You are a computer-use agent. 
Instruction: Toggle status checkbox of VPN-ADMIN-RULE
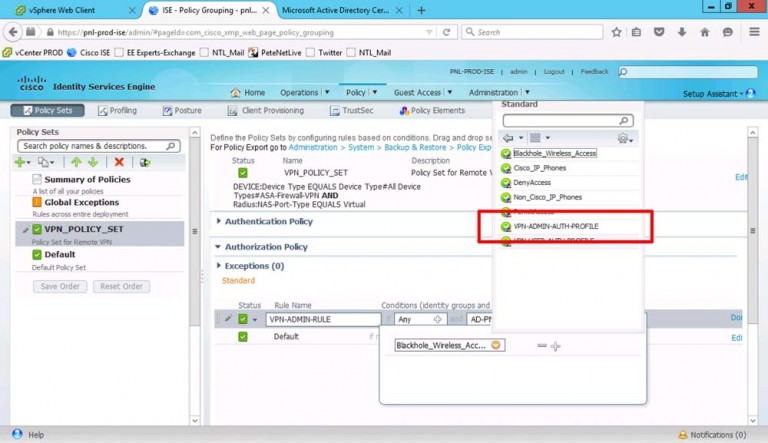(x=242, y=319)
